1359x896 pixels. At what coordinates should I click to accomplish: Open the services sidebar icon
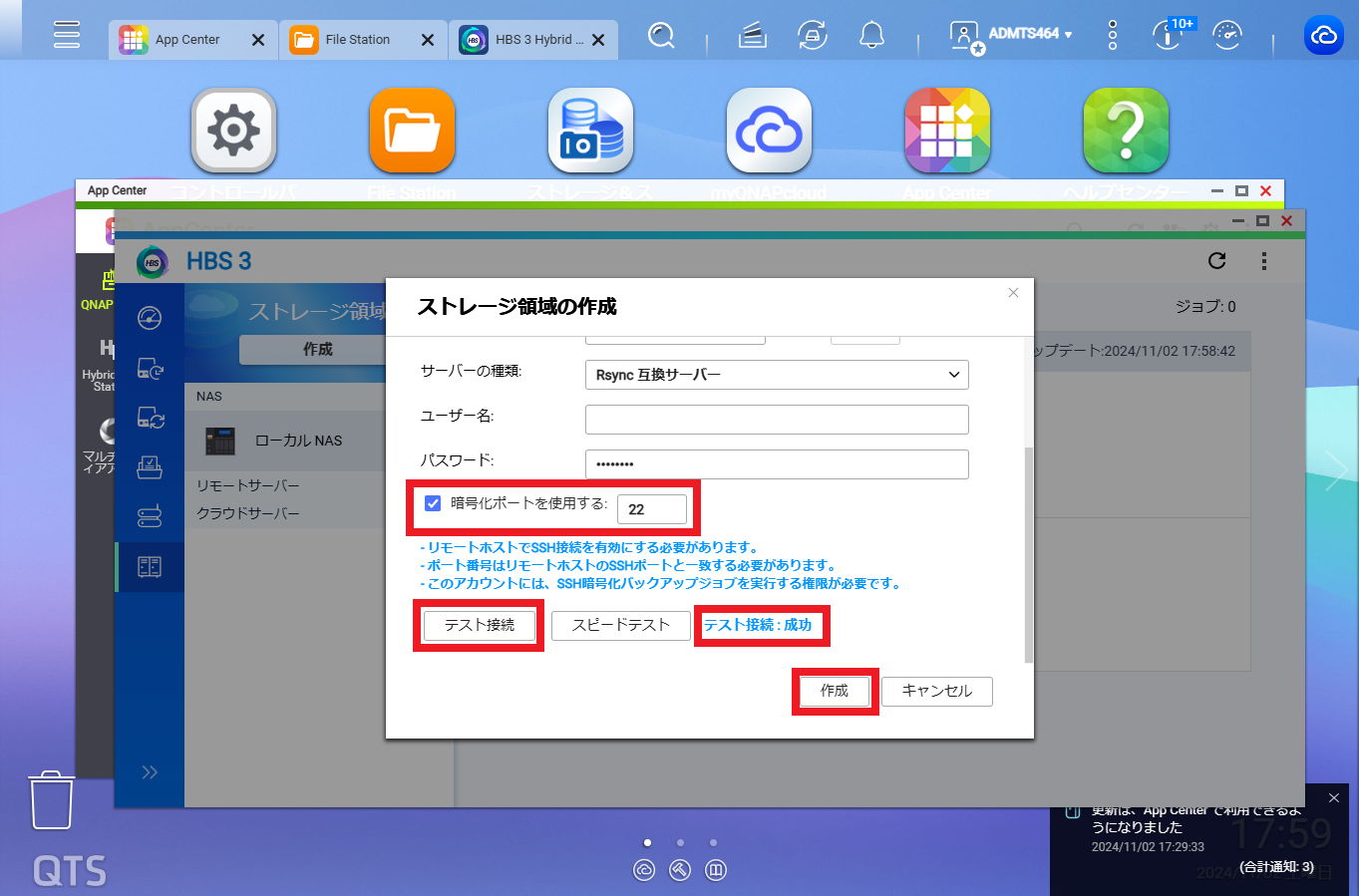[x=150, y=516]
